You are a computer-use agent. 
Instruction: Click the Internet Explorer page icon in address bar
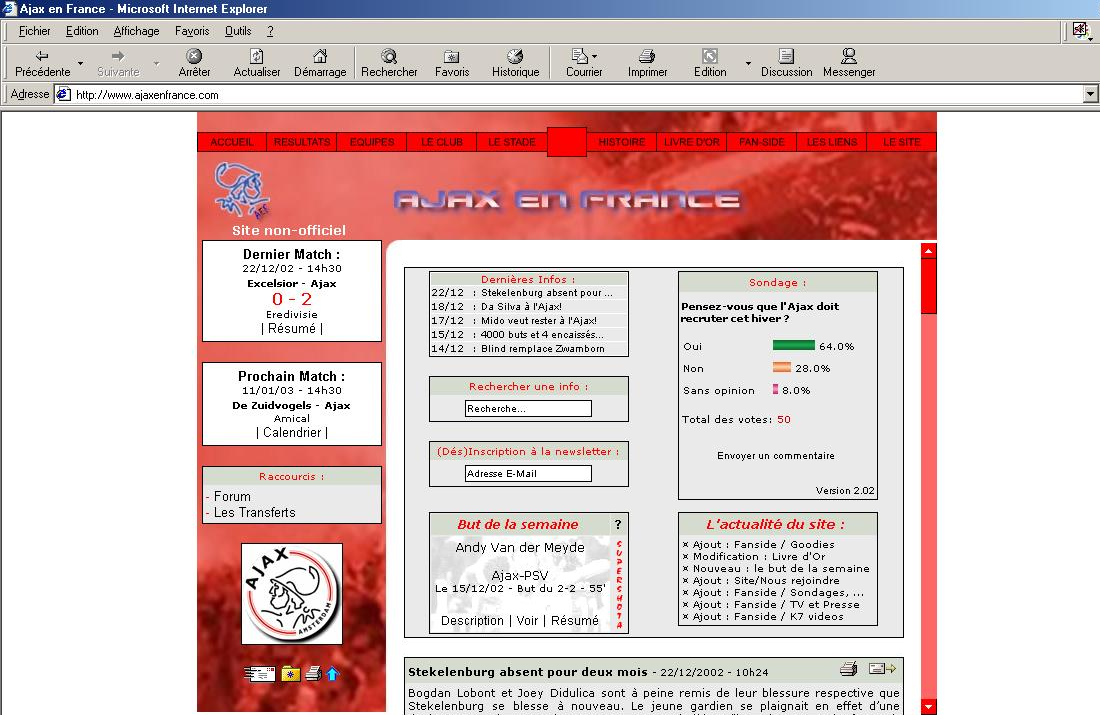click(64, 94)
